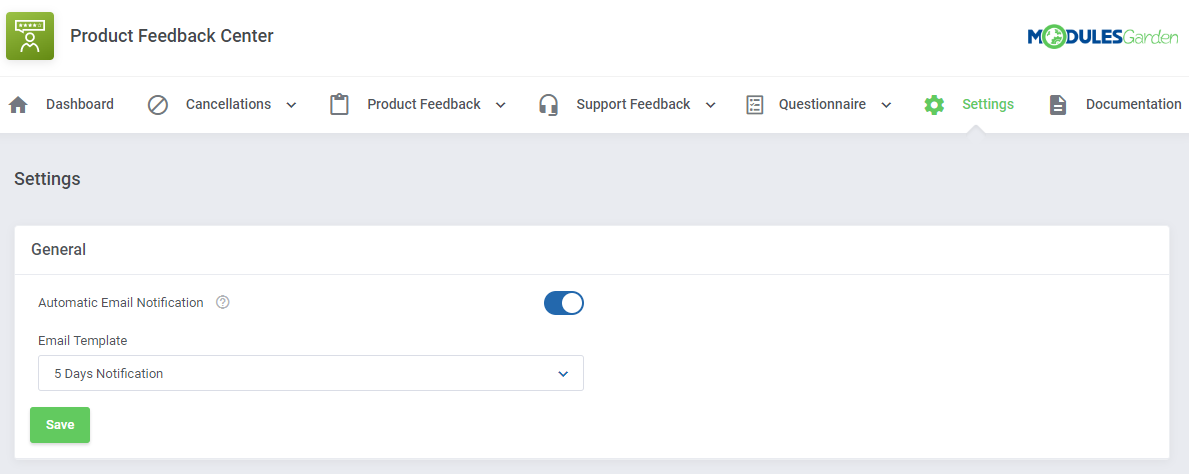The width and height of the screenshot is (1189, 474).
Task: Click the Automatic Email Notification label
Action: 121,302
